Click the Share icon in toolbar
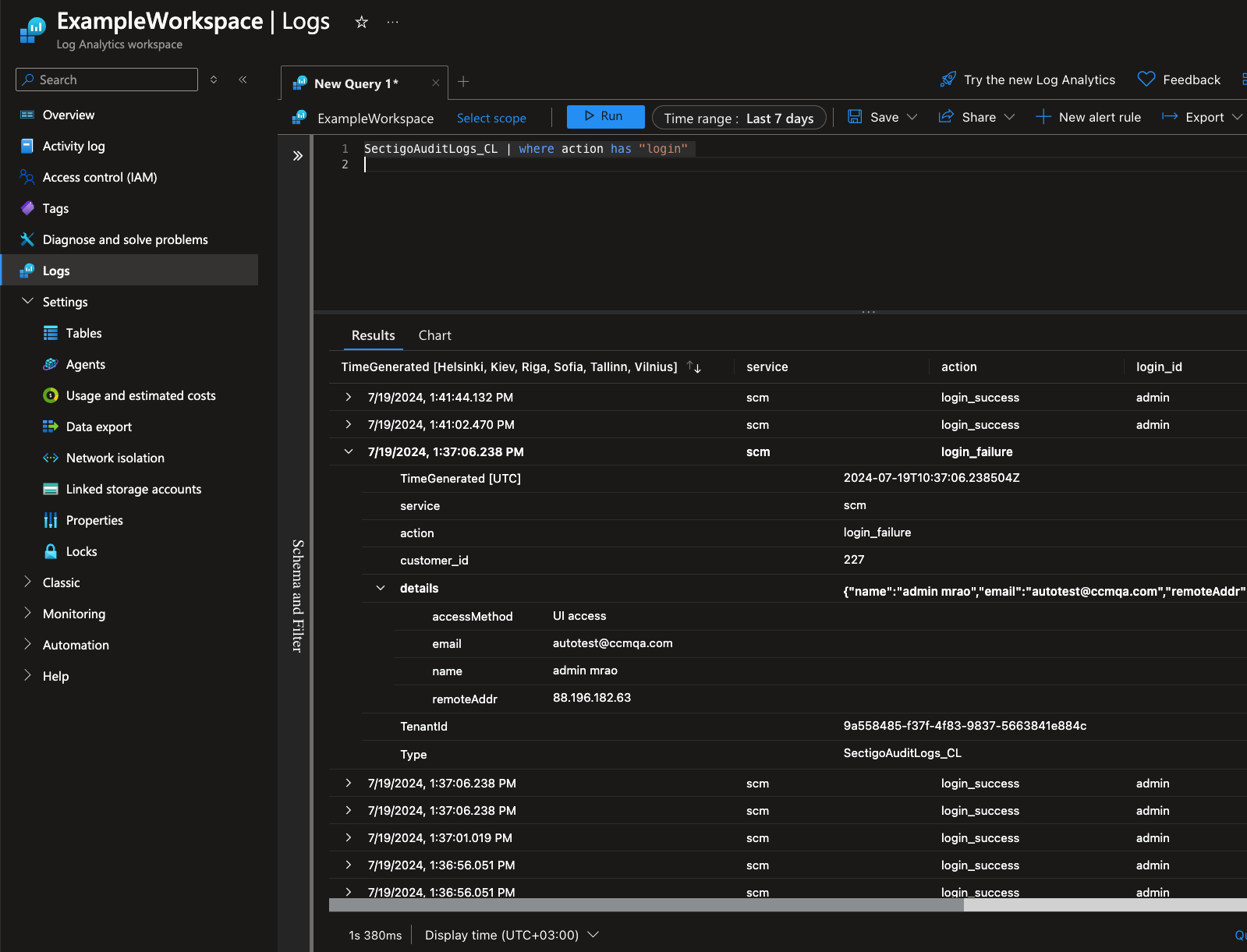The height and width of the screenshot is (952, 1247). pos(946,117)
